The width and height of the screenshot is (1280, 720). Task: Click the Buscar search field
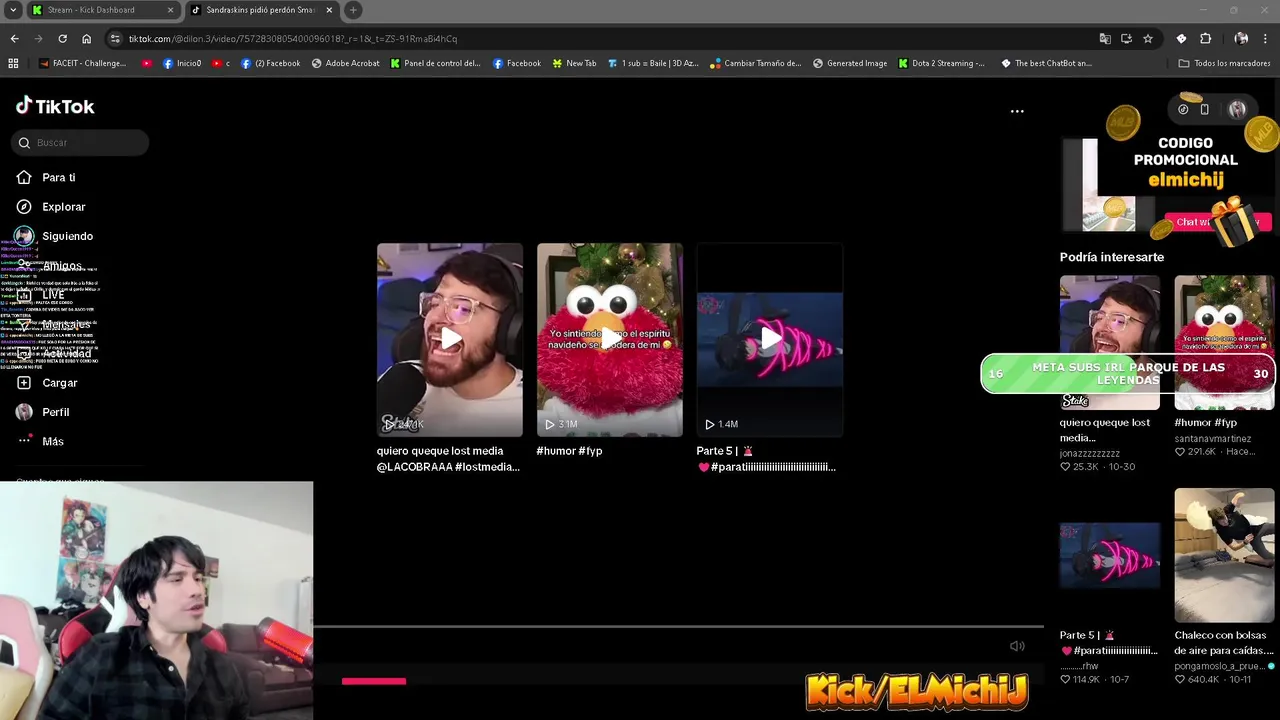pos(80,143)
